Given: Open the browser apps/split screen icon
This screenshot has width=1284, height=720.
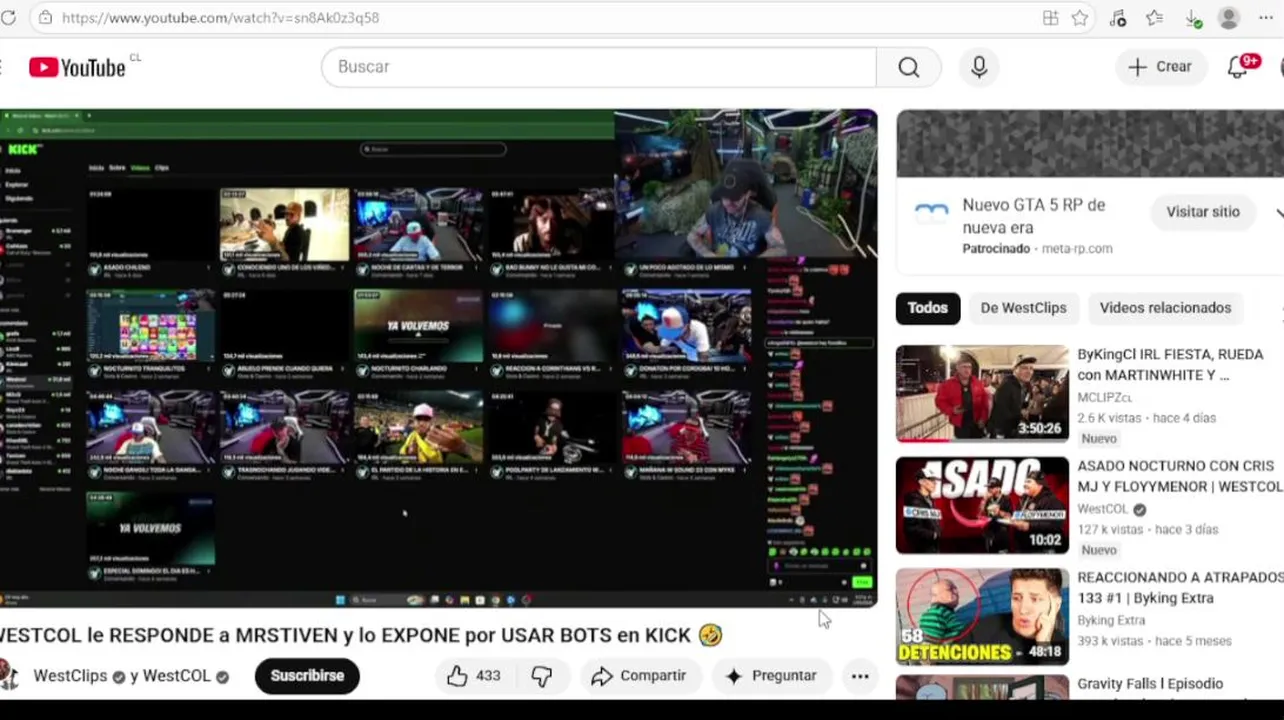Looking at the screenshot, I should tap(1050, 18).
